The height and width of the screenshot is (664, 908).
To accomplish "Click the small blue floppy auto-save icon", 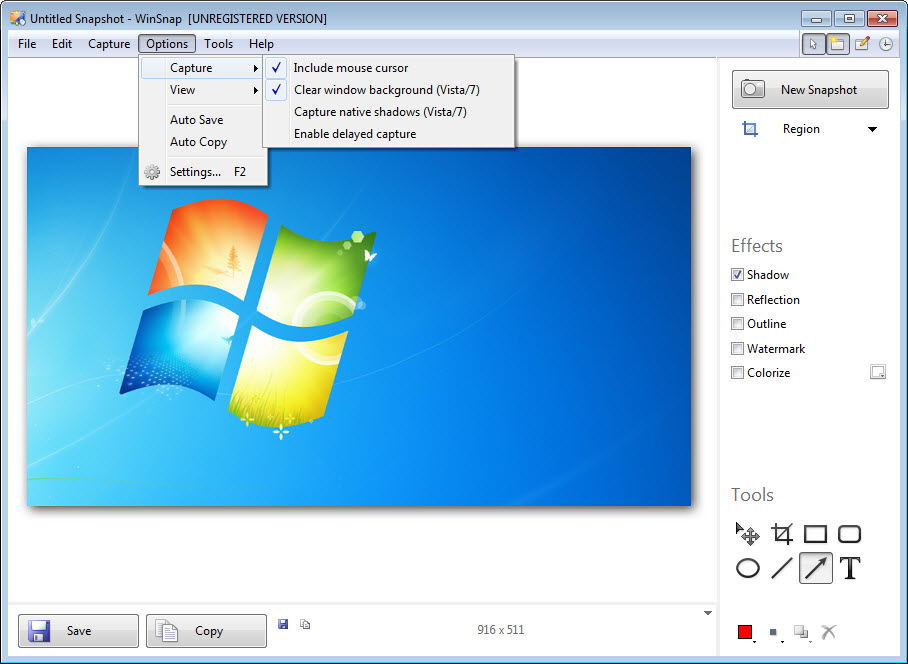I will tap(283, 623).
